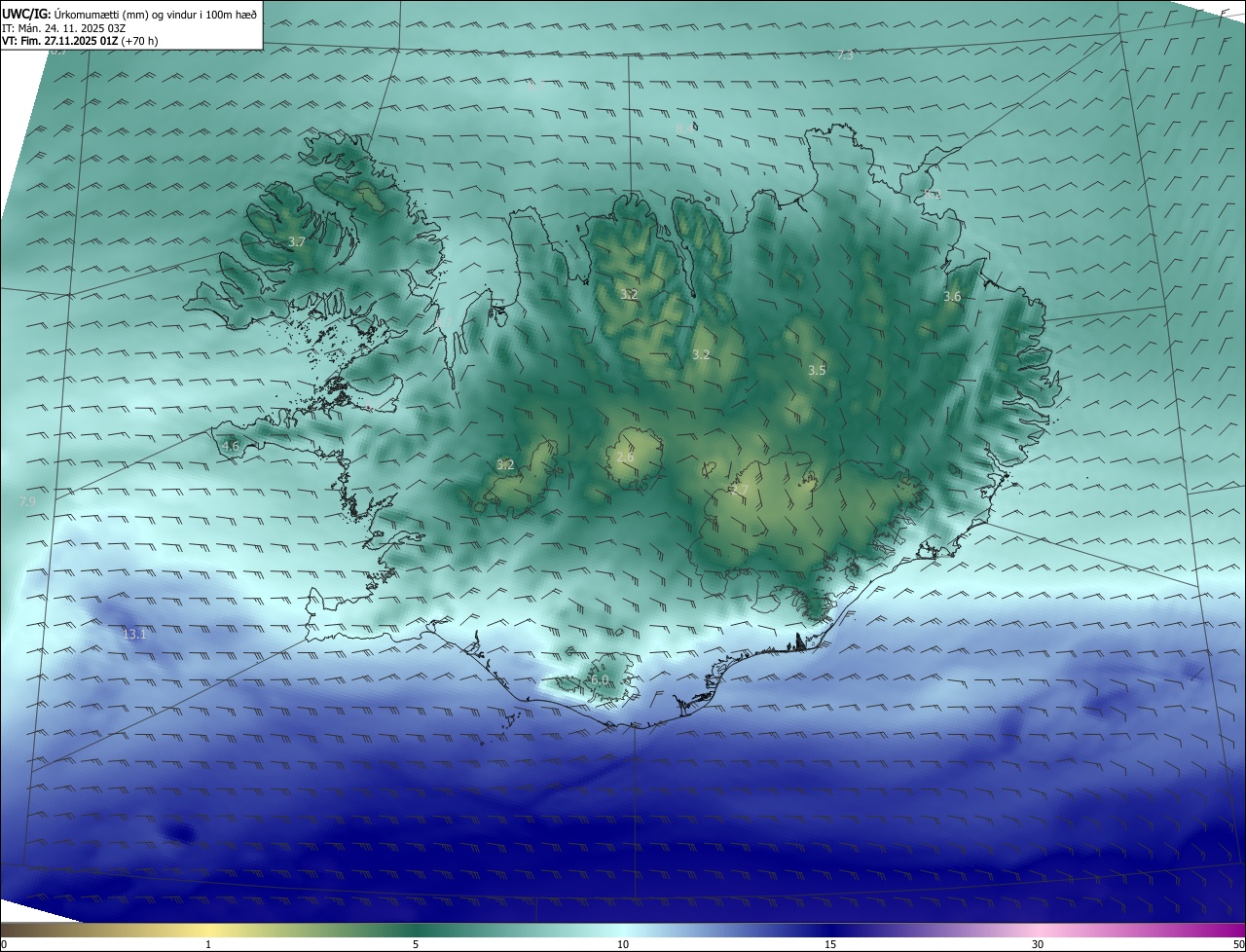Click the 8.4 value label north of Iceland
Image resolution: width=1246 pixels, height=952 pixels.
[684, 128]
